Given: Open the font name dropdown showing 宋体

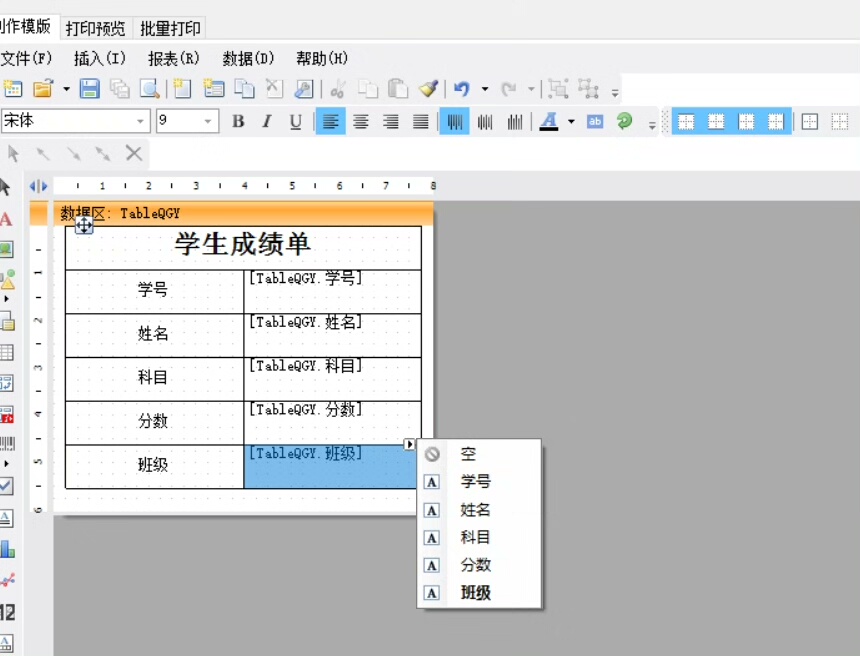Looking at the screenshot, I should (141, 122).
